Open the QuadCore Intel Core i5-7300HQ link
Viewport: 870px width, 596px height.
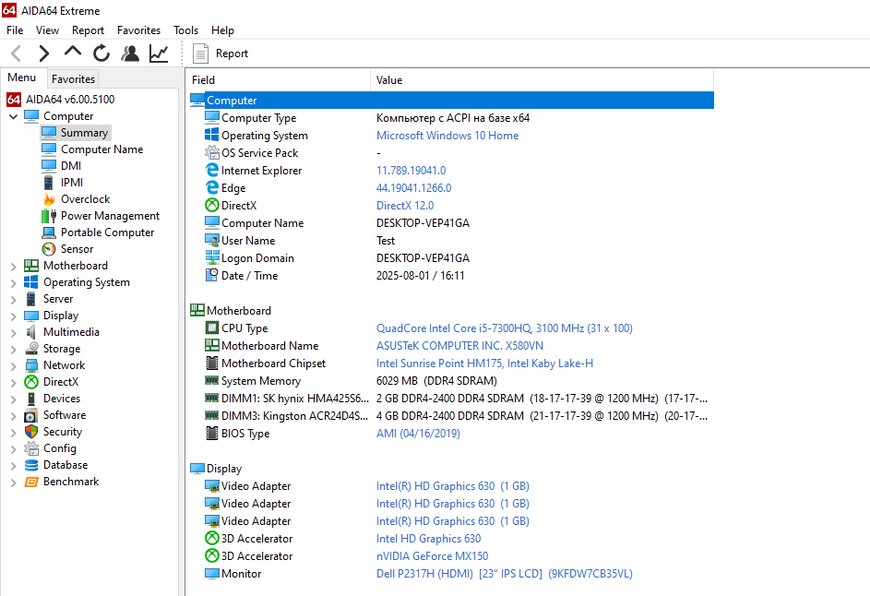[x=504, y=328]
